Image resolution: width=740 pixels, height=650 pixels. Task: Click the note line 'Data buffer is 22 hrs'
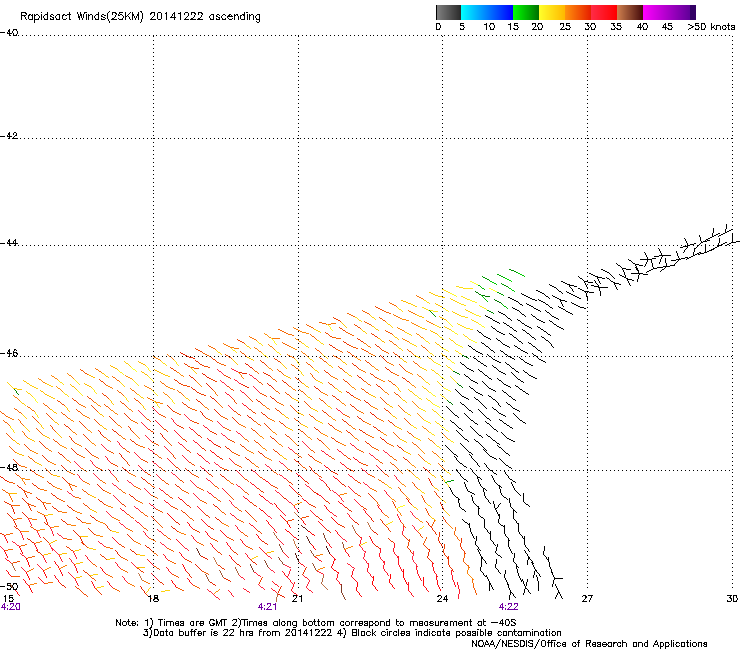pyautogui.click(x=352, y=633)
